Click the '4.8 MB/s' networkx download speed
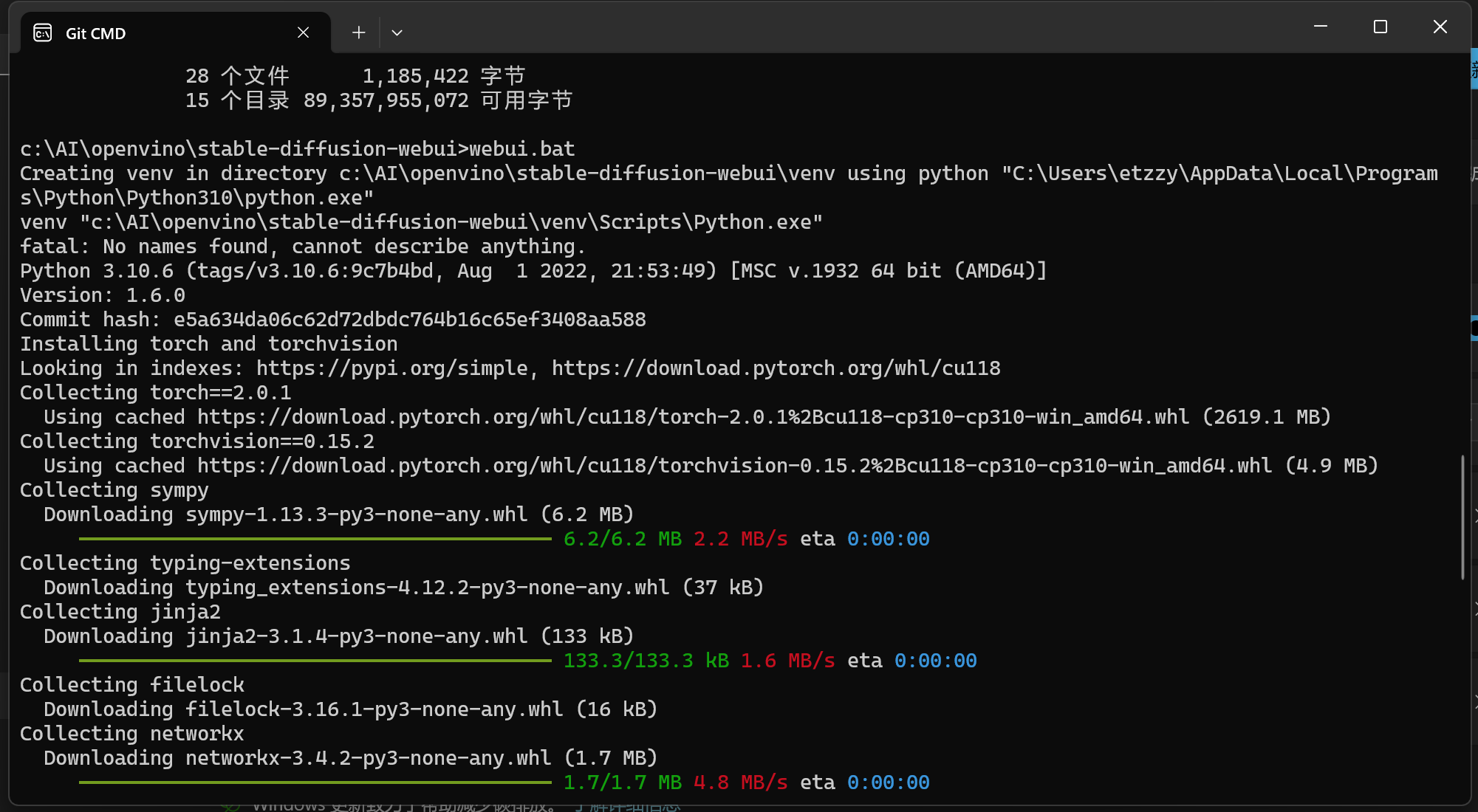 click(741, 782)
